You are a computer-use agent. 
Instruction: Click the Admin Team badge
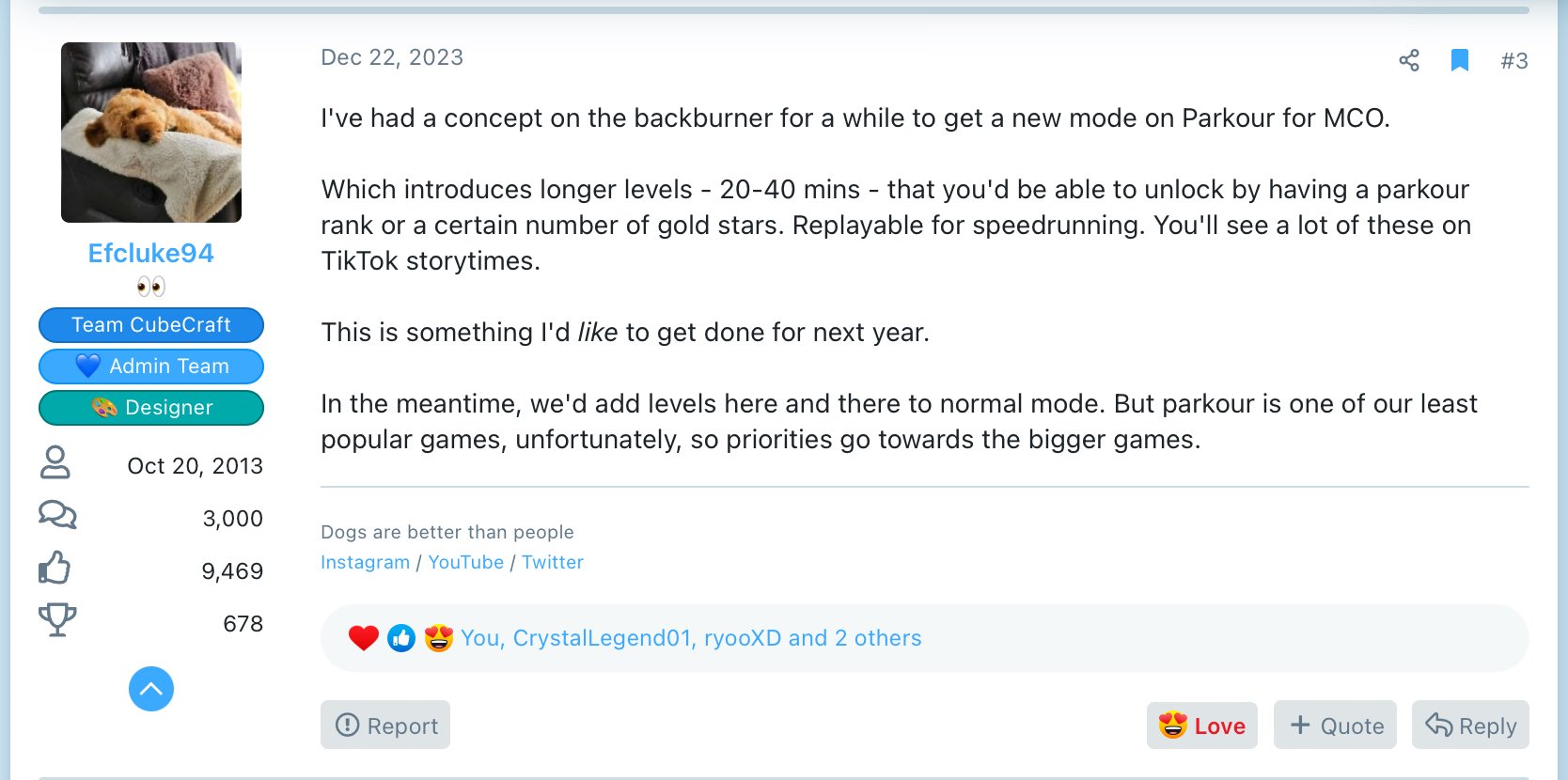[x=151, y=367]
